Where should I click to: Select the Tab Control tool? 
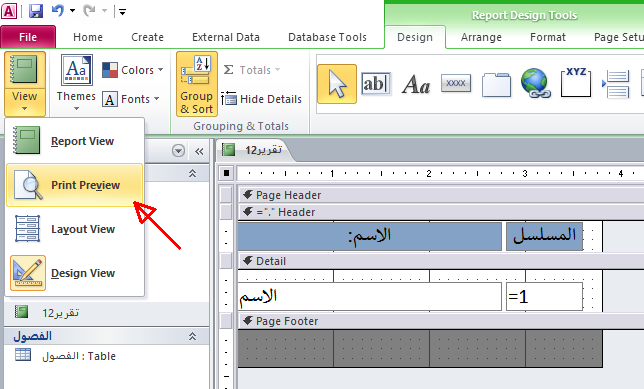[x=496, y=84]
